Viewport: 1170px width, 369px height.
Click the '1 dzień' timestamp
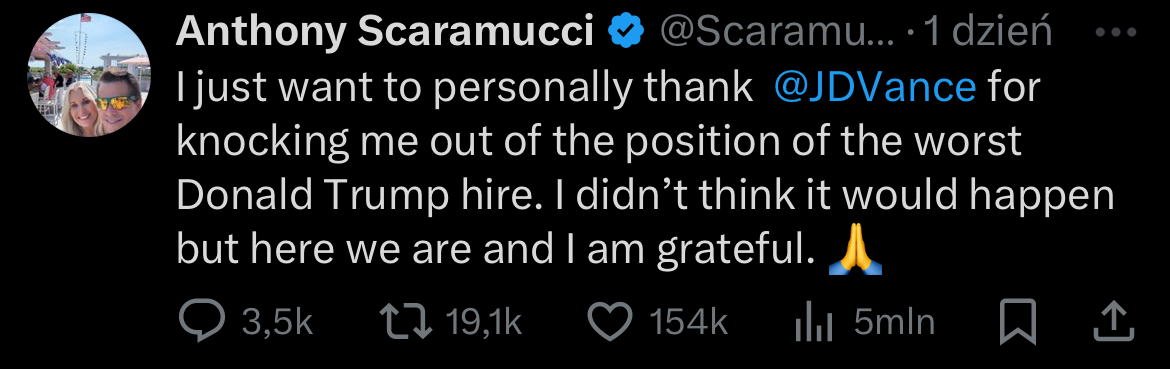tap(986, 32)
